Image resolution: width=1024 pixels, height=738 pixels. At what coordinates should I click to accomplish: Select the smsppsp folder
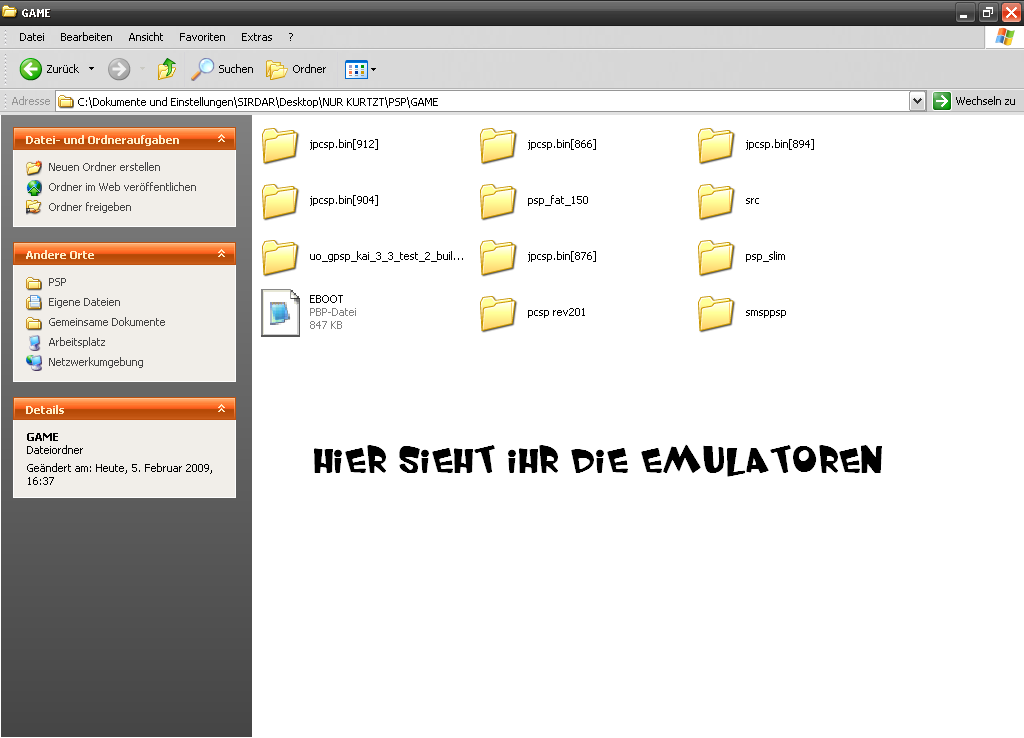(x=716, y=312)
